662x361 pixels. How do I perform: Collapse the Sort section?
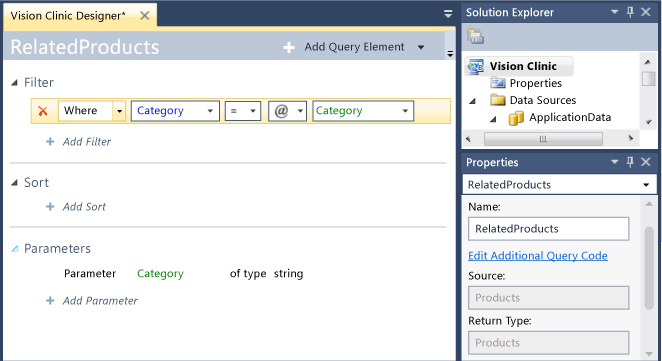tap(15, 183)
